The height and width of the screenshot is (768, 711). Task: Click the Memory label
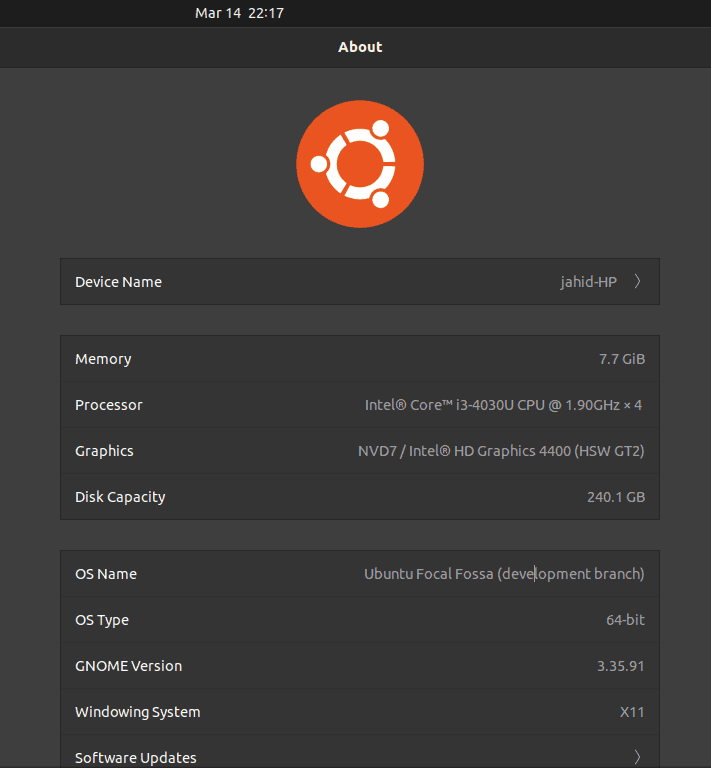click(x=103, y=360)
